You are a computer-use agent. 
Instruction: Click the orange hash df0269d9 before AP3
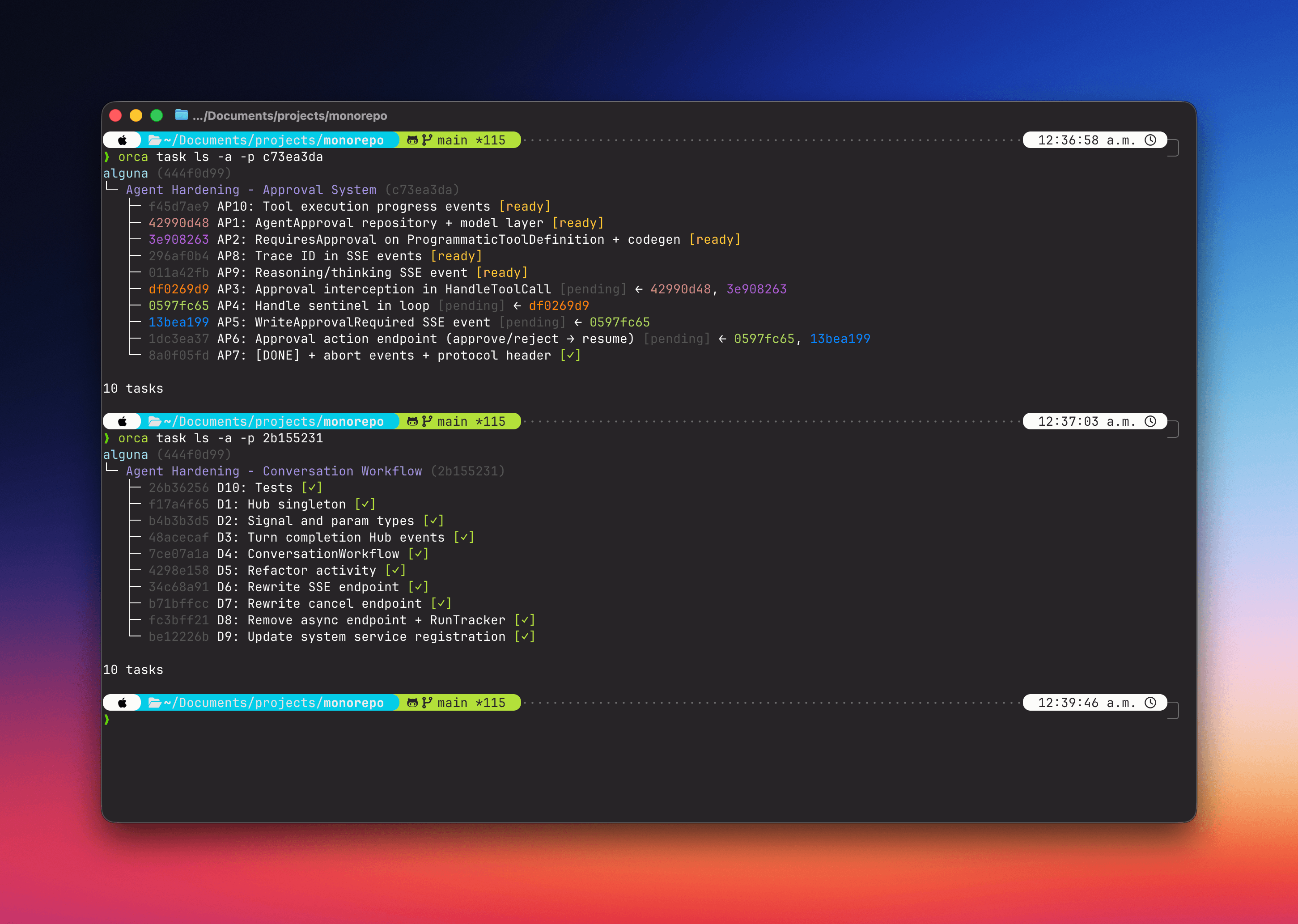coord(178,289)
